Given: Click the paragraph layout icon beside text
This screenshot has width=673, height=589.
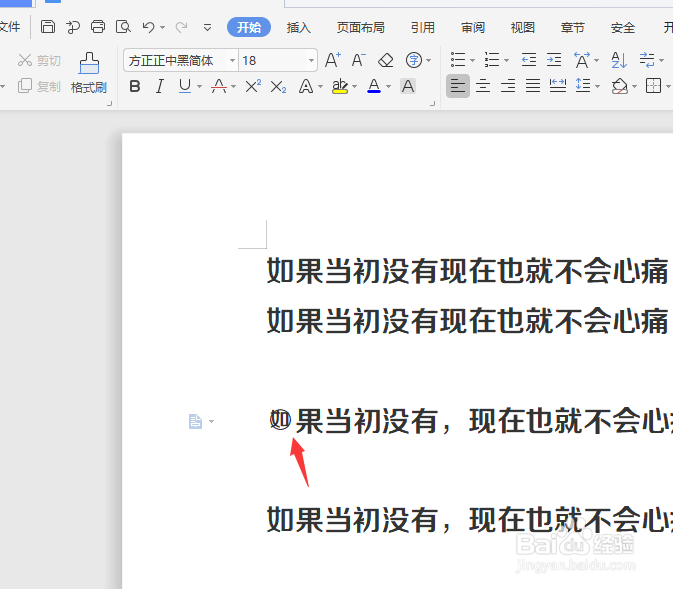Looking at the screenshot, I should pyautogui.click(x=195, y=421).
